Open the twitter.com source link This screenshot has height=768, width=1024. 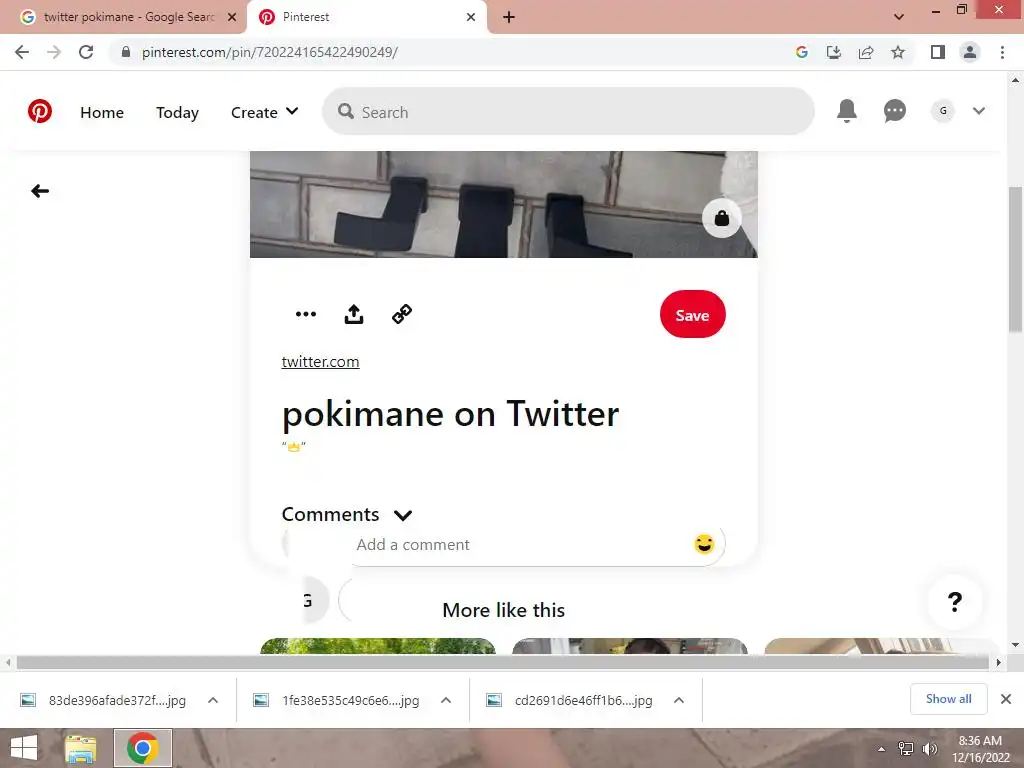(x=320, y=362)
